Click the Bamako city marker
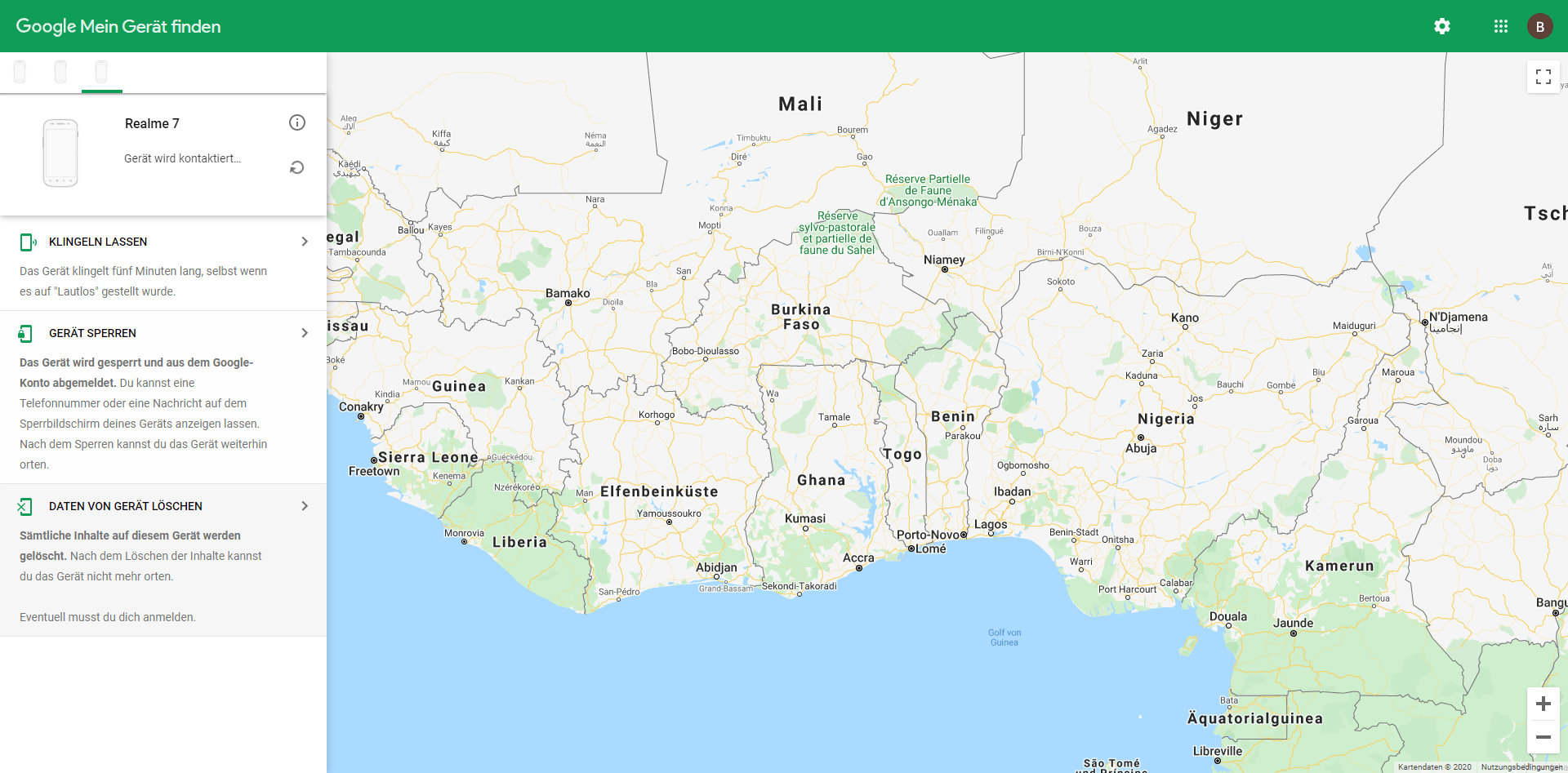 (x=568, y=303)
